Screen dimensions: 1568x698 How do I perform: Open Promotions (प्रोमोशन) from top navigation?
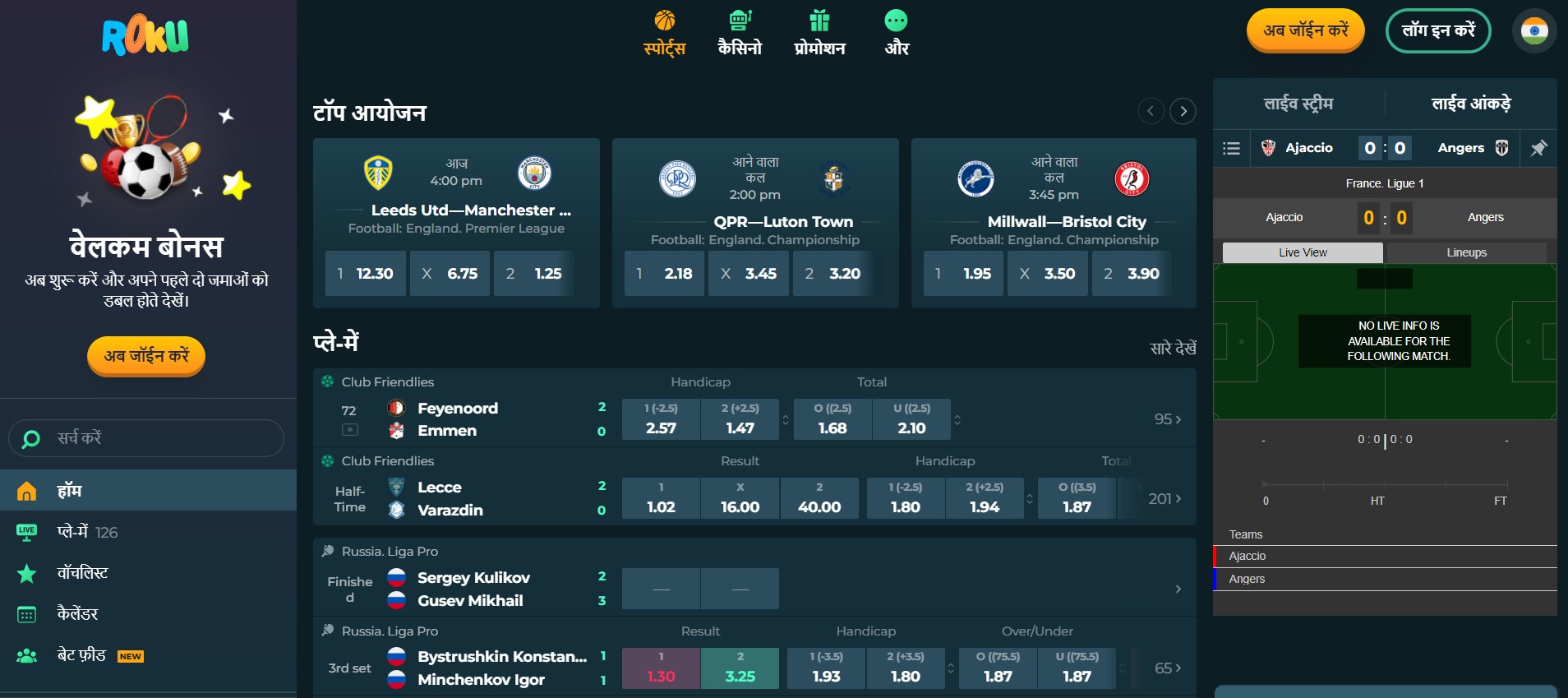(819, 33)
